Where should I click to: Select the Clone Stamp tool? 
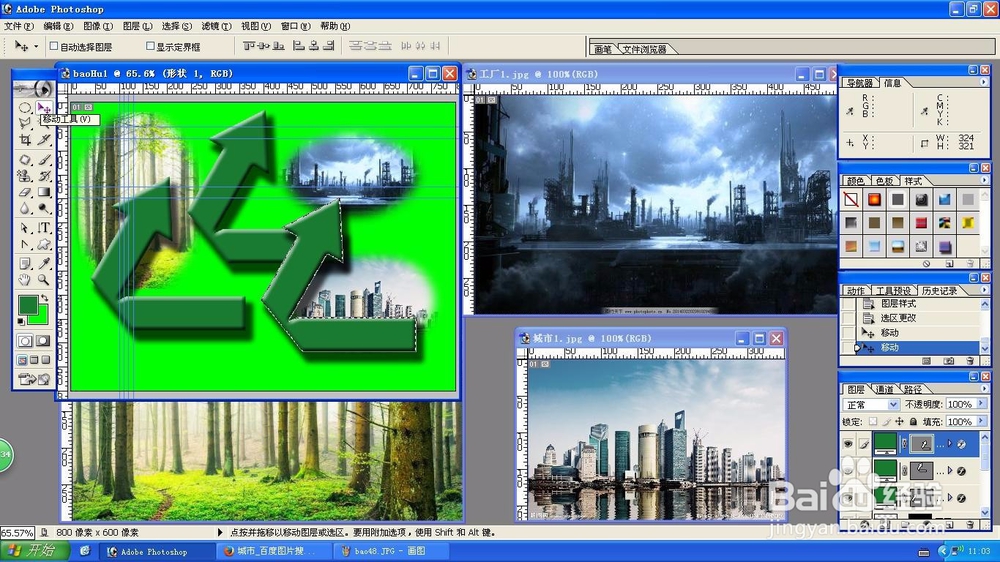[x=25, y=175]
